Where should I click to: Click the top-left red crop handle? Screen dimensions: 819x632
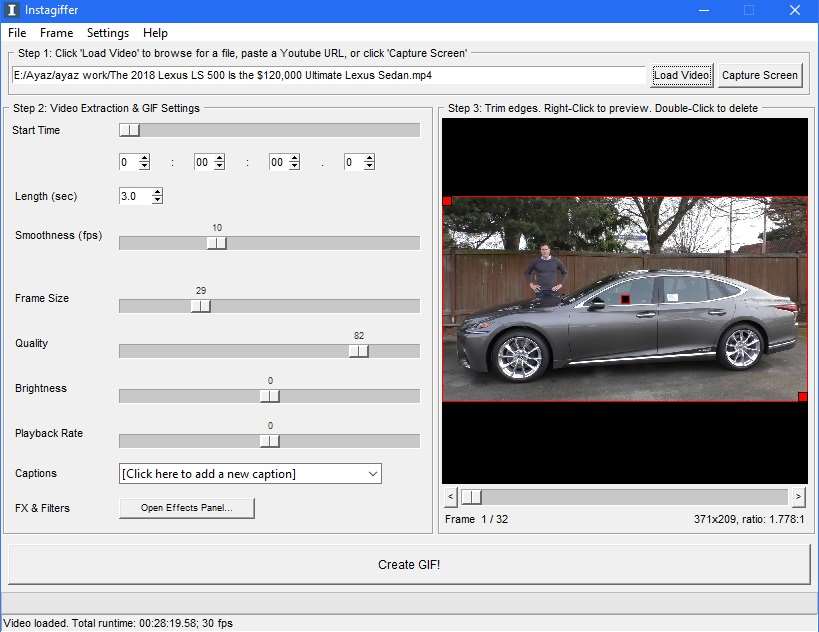point(447,201)
